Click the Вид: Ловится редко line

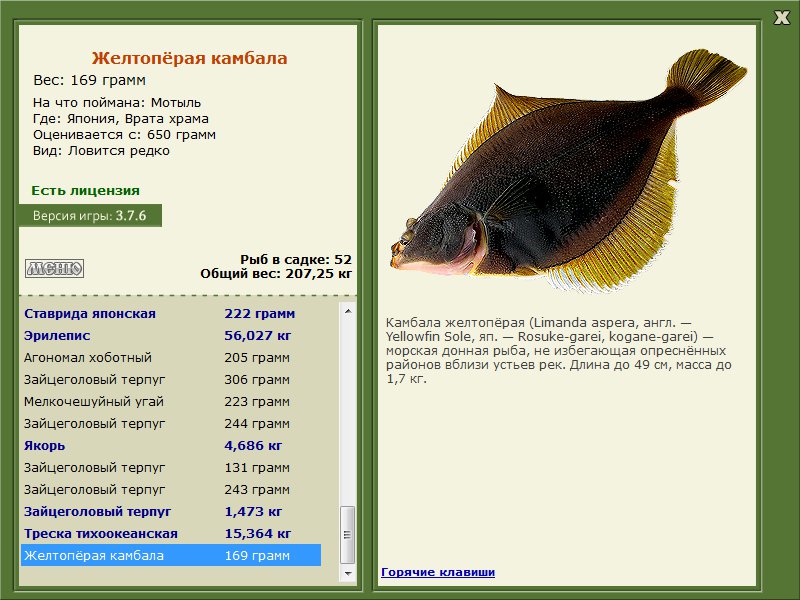pos(101,151)
